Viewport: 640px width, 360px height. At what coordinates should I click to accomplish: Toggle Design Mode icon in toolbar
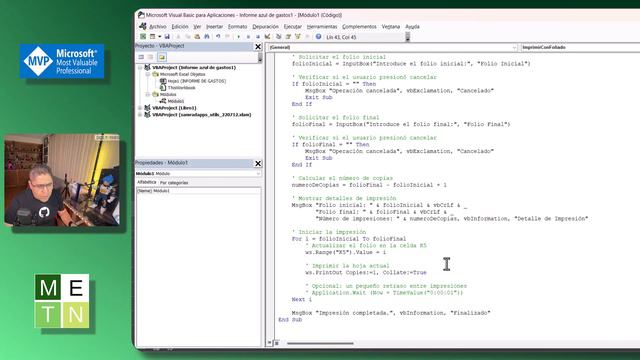point(267,37)
